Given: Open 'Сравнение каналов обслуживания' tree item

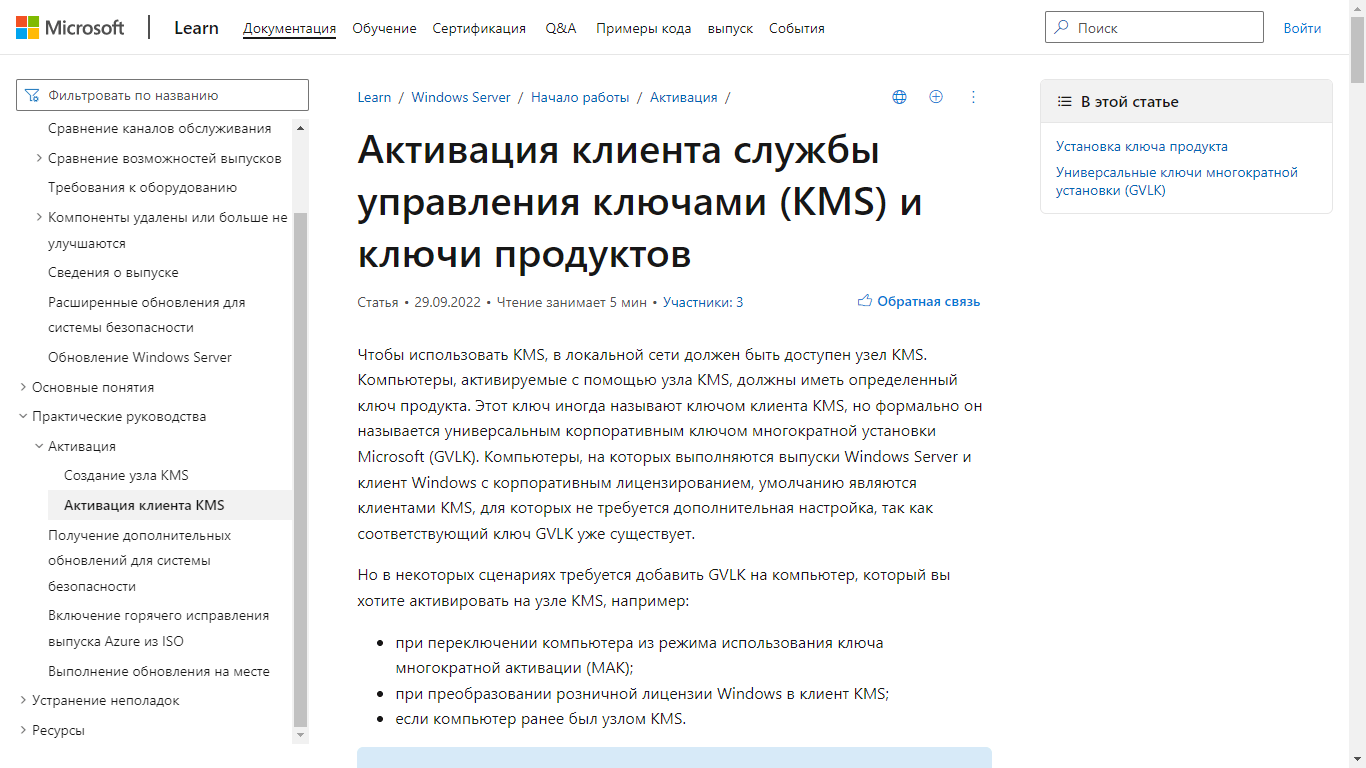Looking at the screenshot, I should coord(160,128).
